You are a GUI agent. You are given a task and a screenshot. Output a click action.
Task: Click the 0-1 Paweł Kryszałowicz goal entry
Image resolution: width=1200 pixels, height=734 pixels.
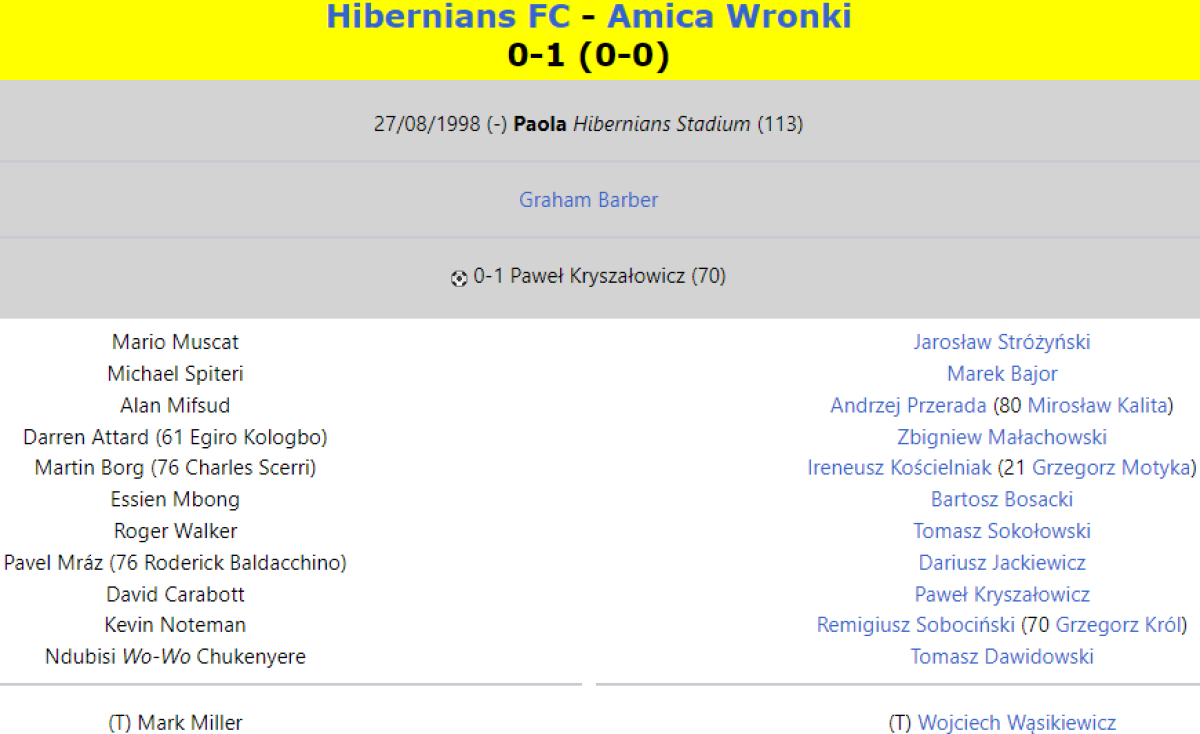(599, 277)
